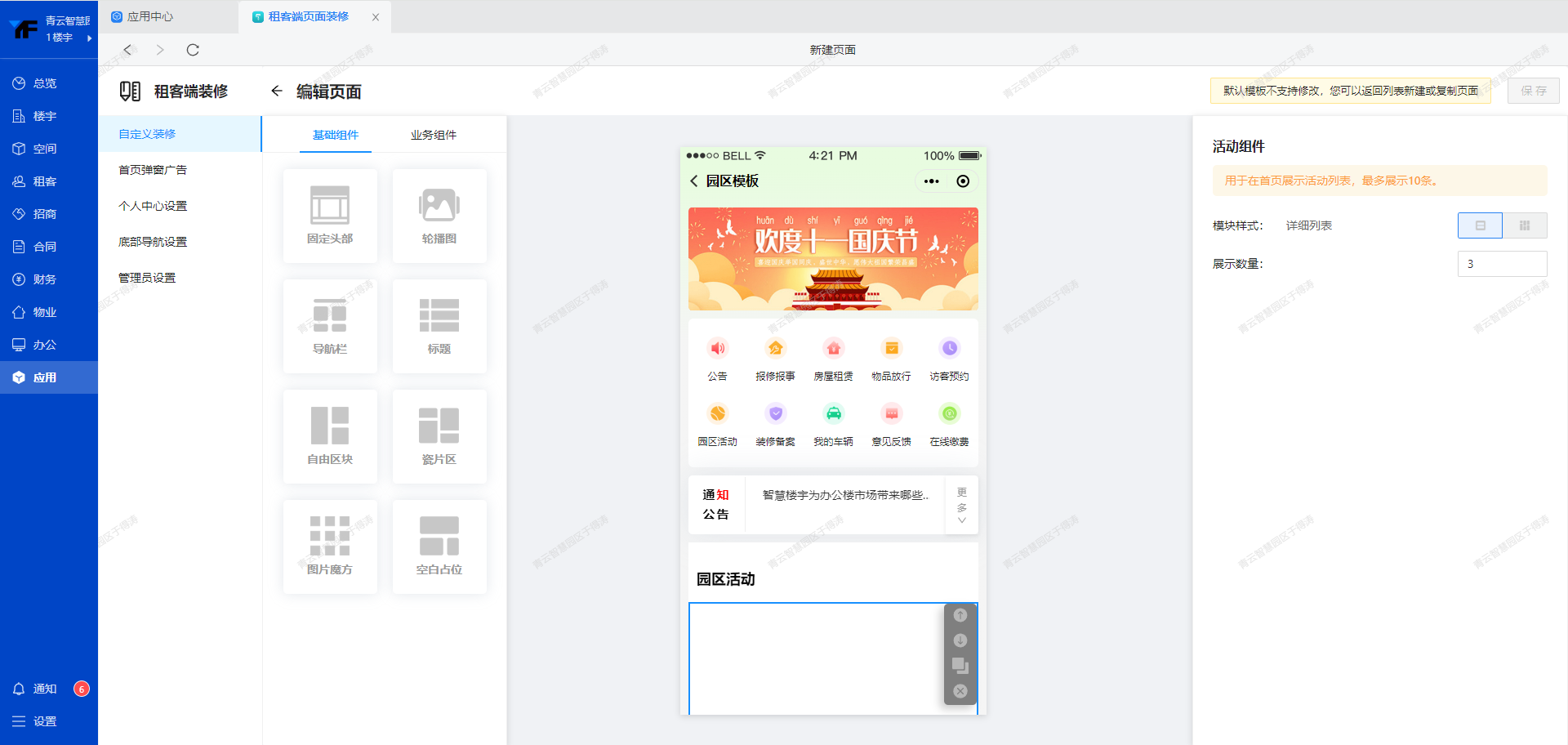Move the activity component down
This screenshot has height=745, width=1568.
coord(960,640)
